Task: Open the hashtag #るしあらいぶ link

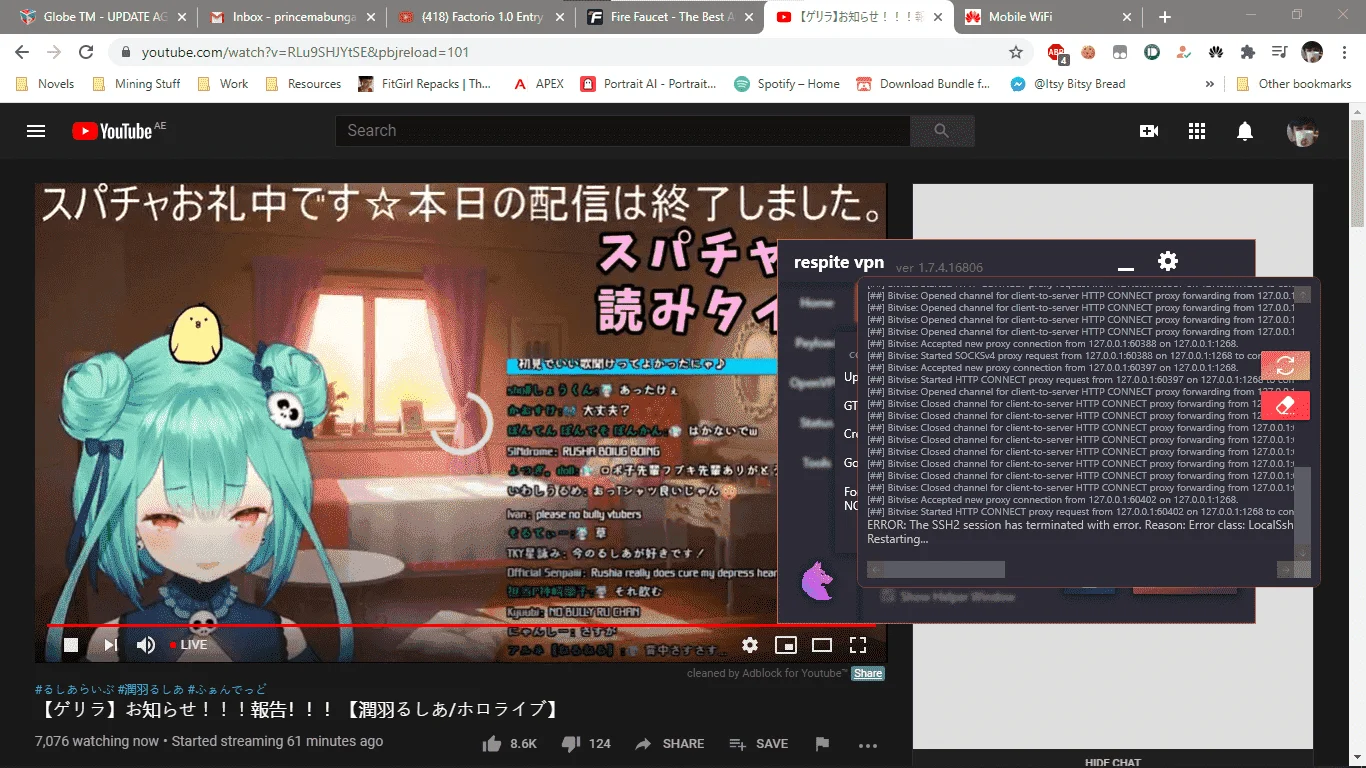Action: (x=74, y=689)
